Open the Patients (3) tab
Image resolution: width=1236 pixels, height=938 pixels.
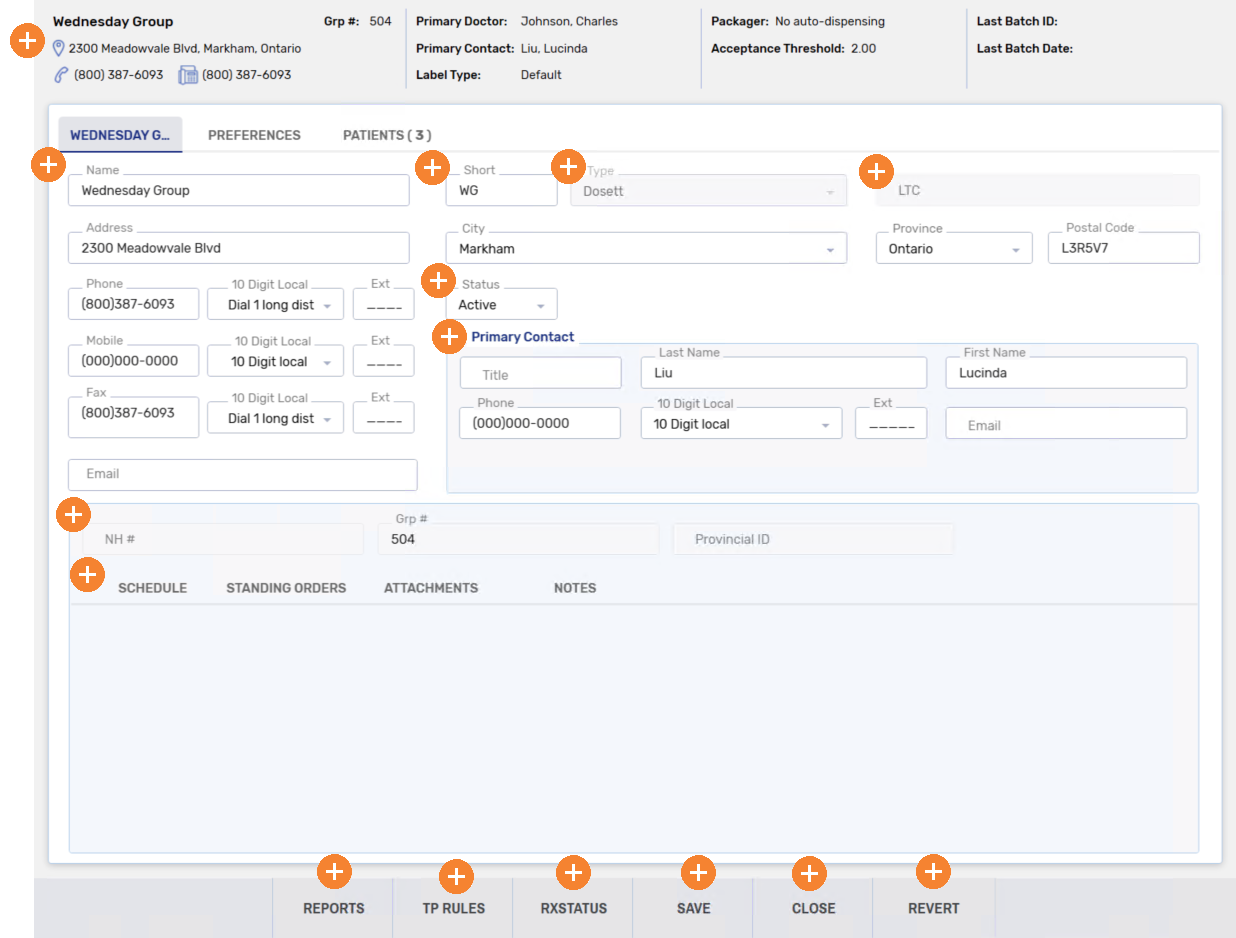pos(387,135)
